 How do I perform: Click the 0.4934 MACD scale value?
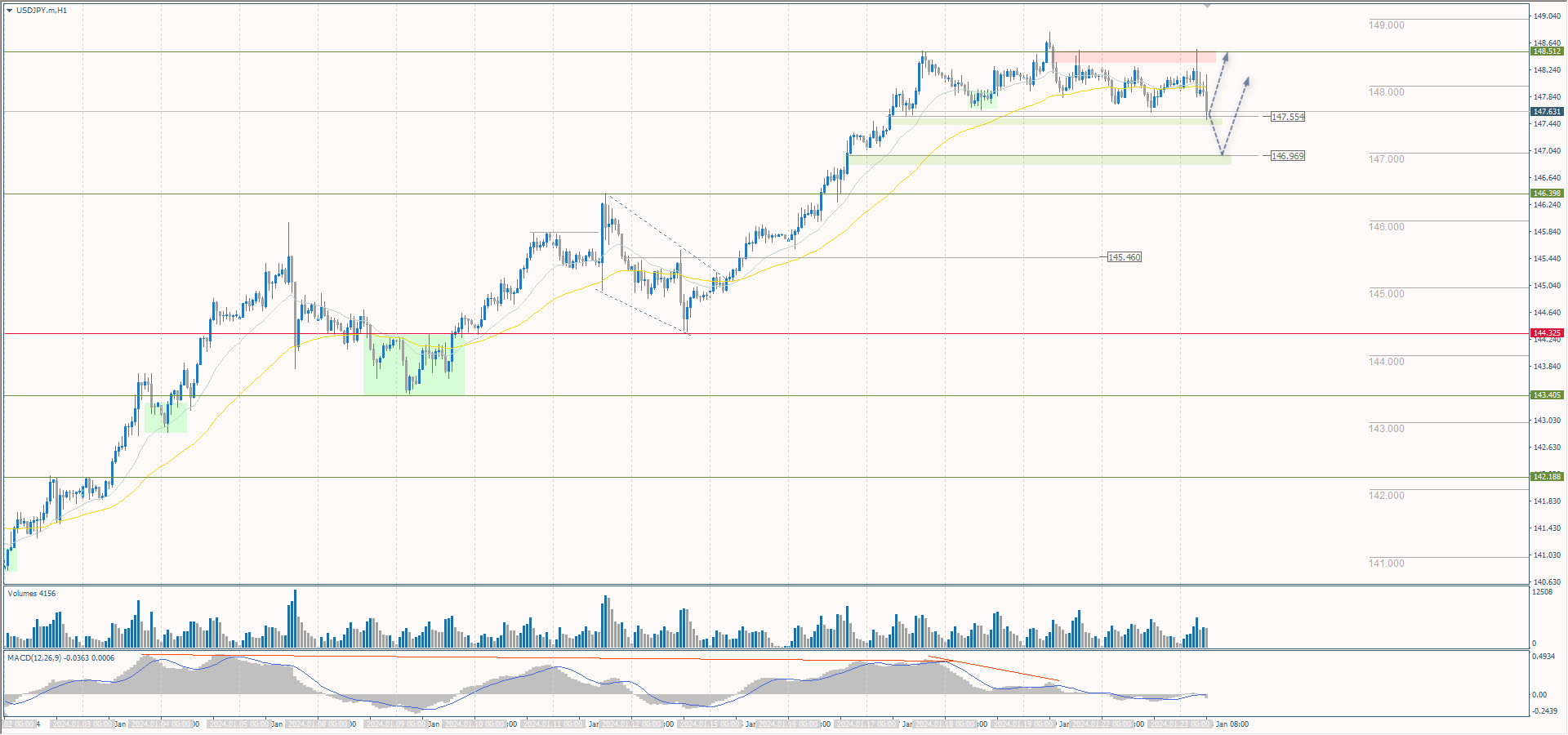pyautogui.click(x=1543, y=657)
